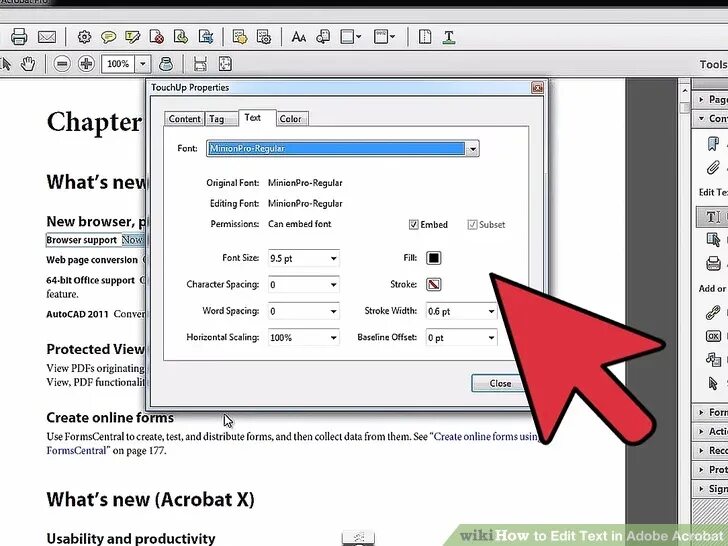Open the zoom percentage dropdown arrow
728x546 pixels.
click(x=143, y=64)
